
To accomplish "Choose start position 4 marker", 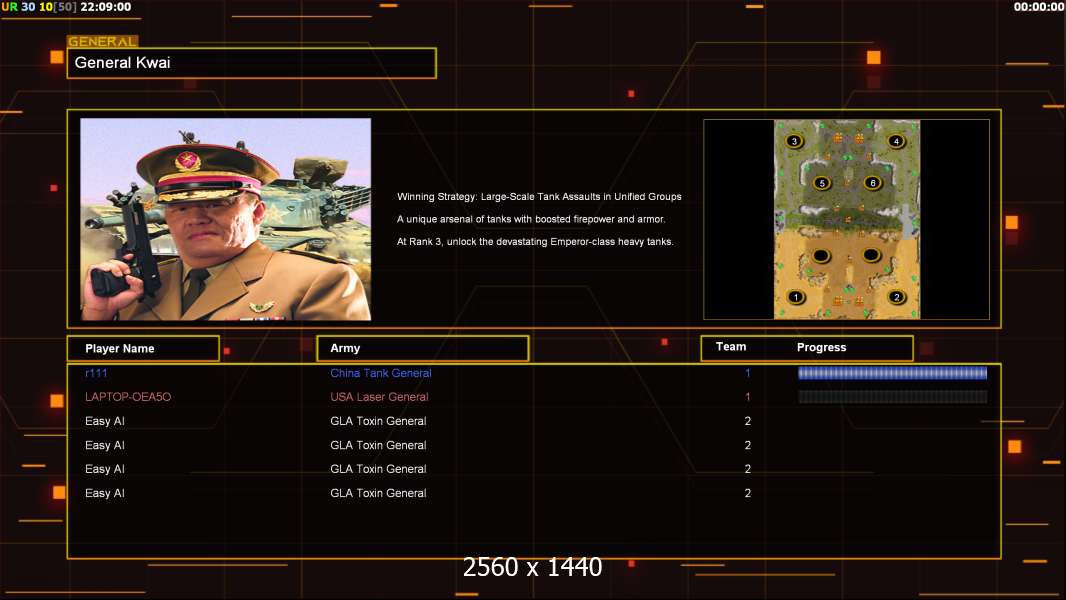I will [x=896, y=141].
